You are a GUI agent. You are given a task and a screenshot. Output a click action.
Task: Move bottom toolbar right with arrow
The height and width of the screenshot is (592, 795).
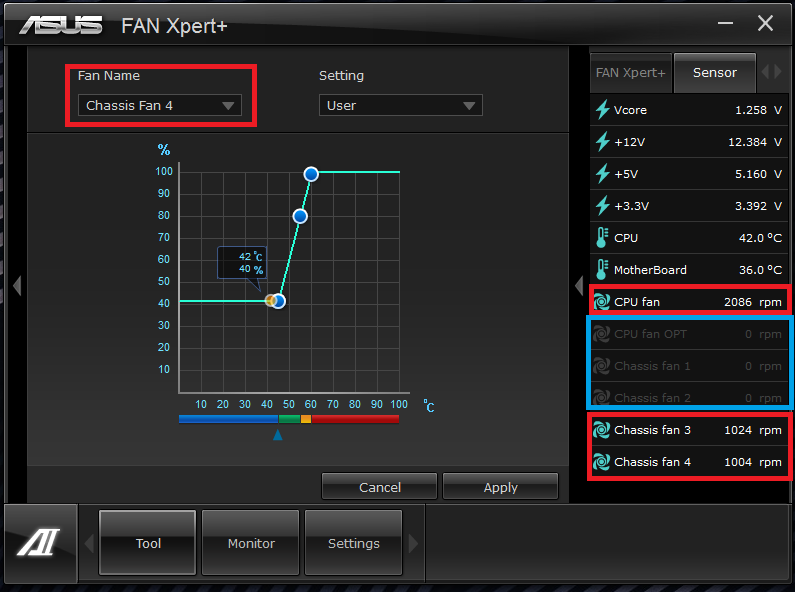413,543
